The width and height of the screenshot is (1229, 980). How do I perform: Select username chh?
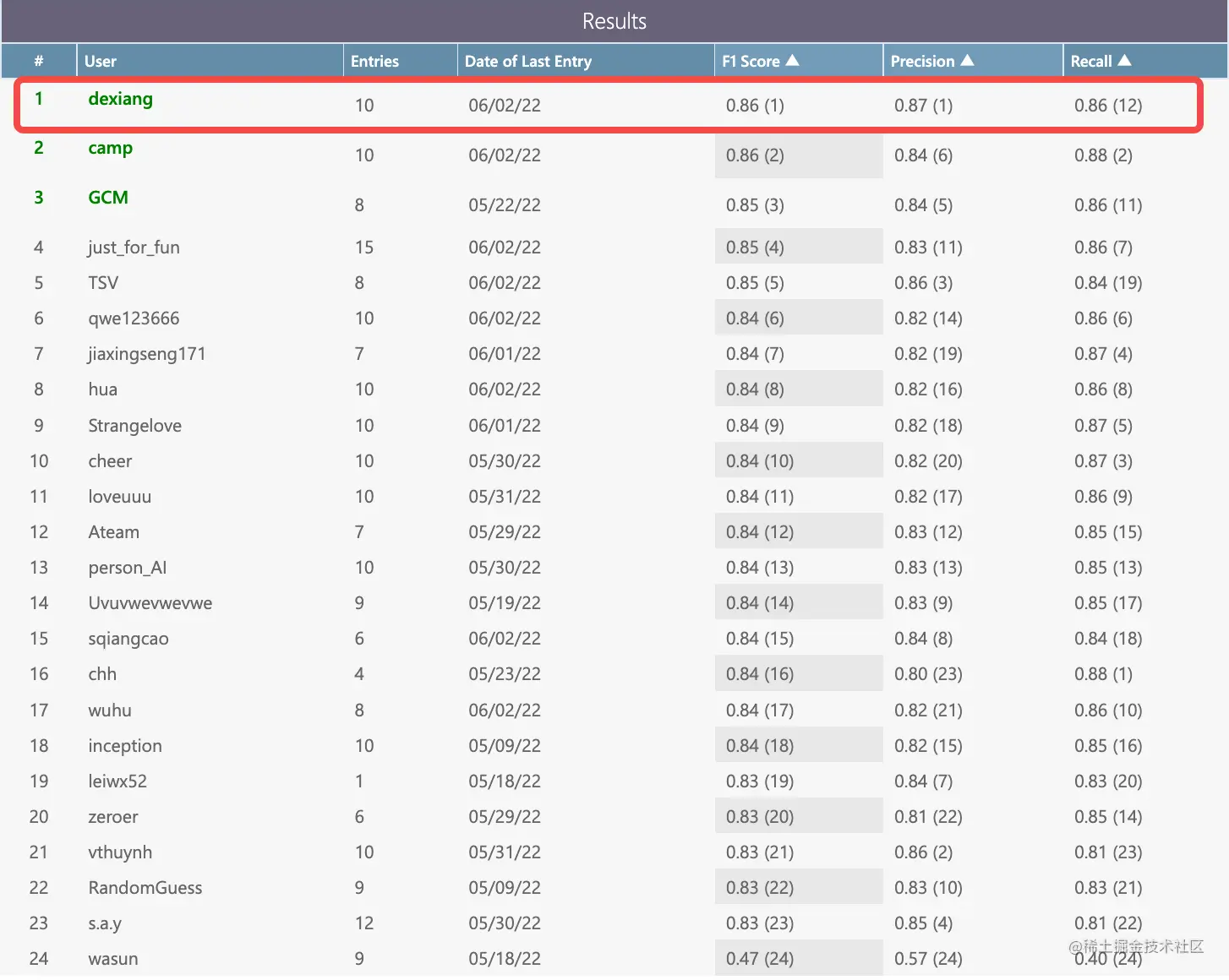102,673
